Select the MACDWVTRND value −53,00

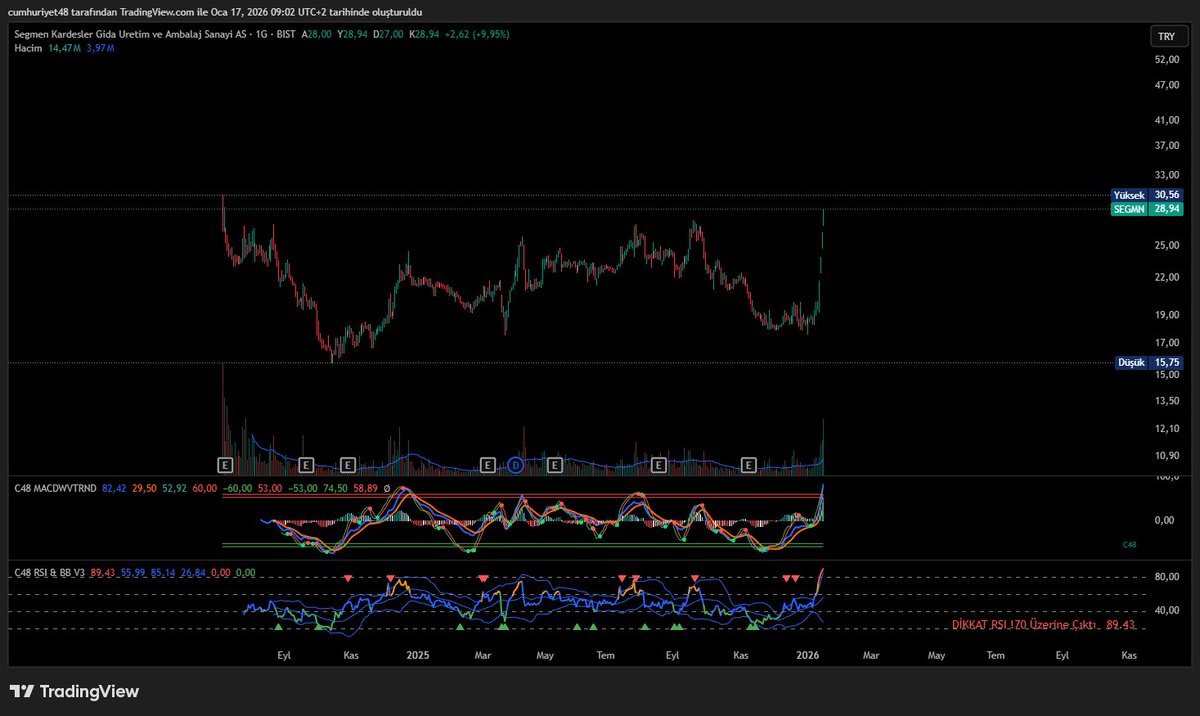(303, 488)
